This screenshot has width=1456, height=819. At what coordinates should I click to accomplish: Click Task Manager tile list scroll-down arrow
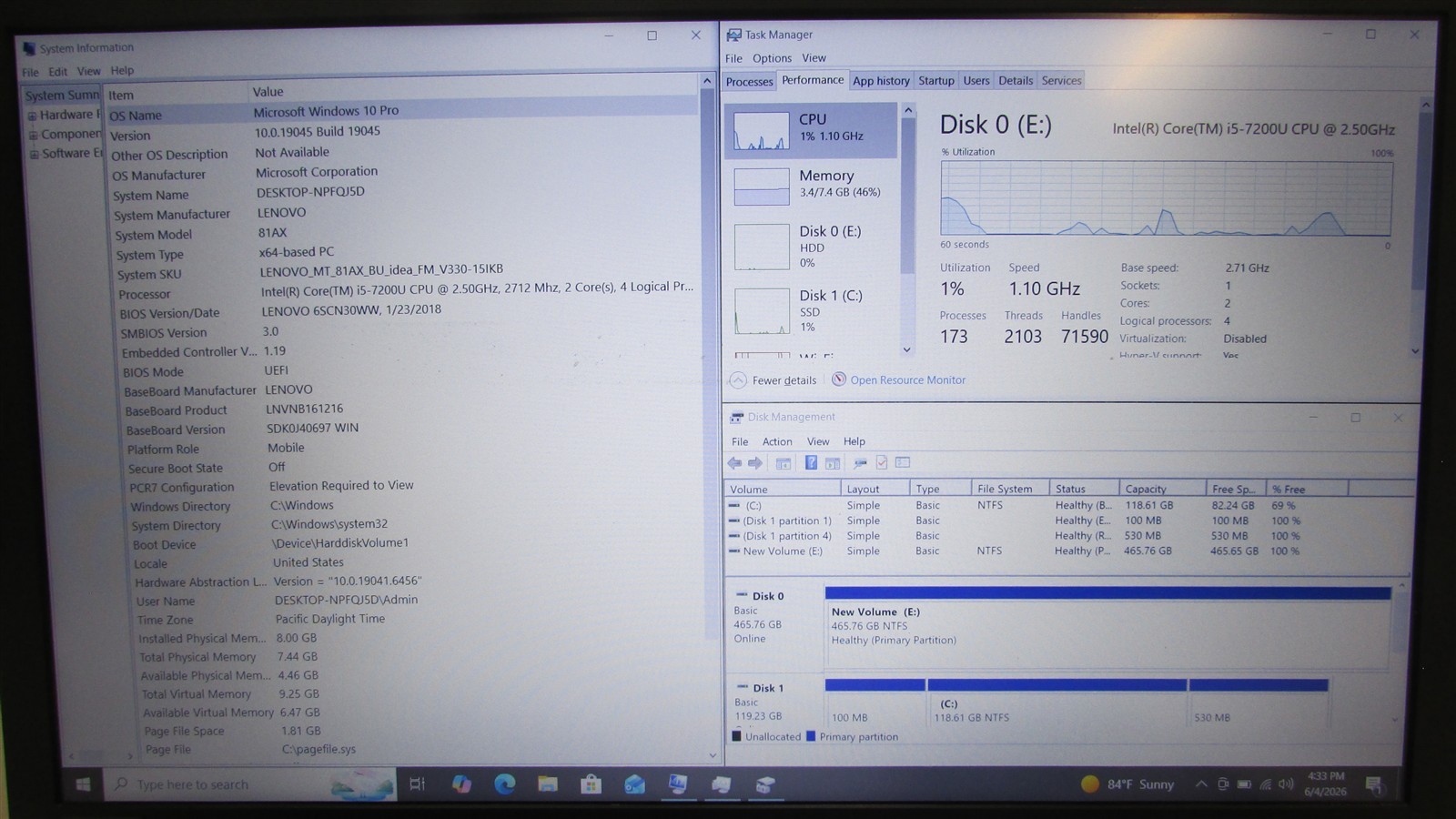[x=906, y=349]
